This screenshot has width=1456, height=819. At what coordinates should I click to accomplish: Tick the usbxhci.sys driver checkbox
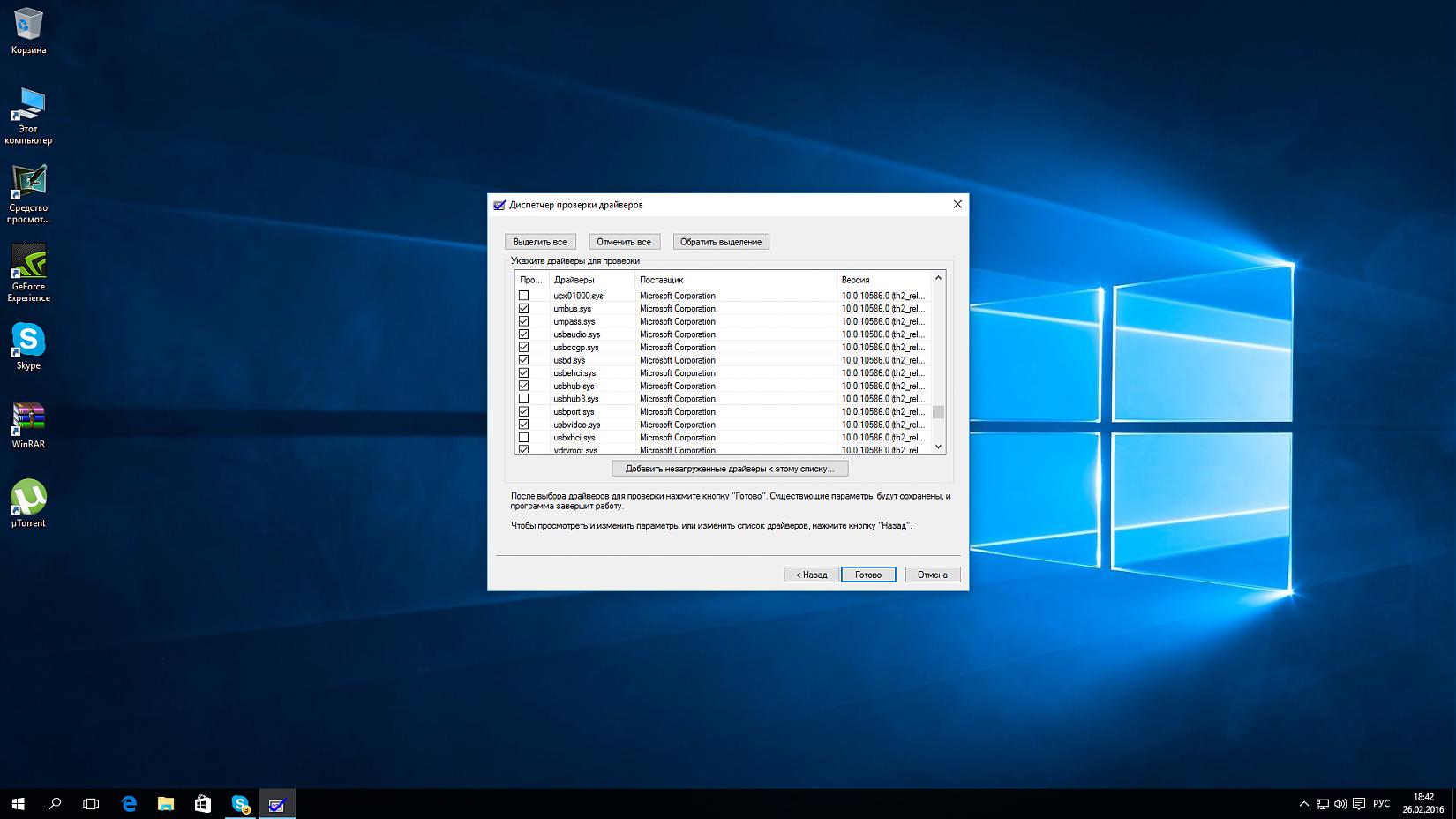point(523,438)
